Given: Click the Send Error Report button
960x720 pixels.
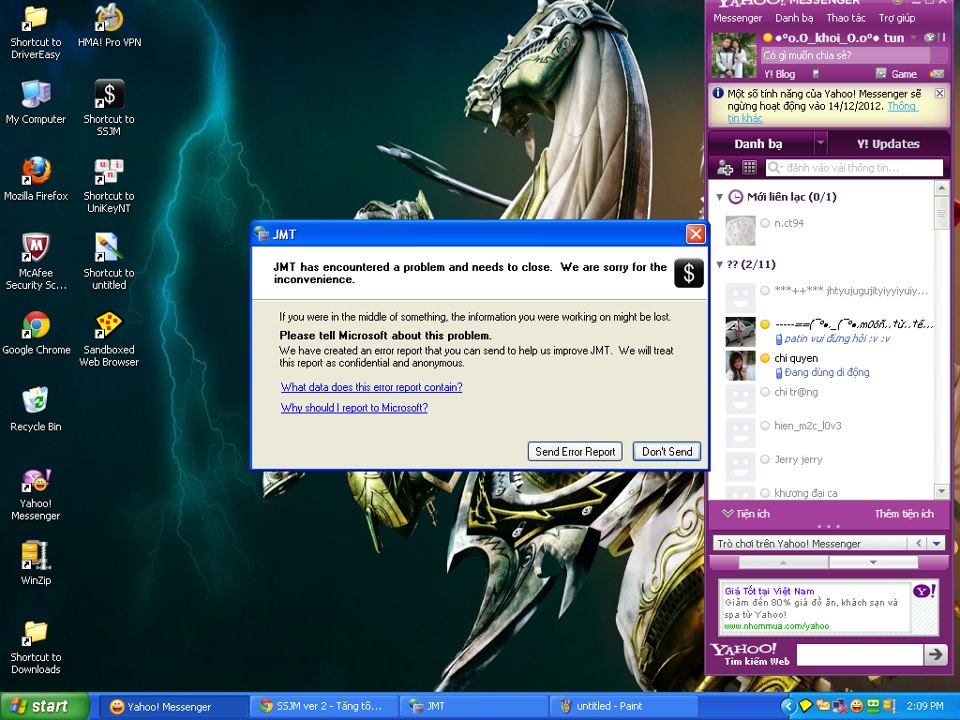Looking at the screenshot, I should (575, 452).
